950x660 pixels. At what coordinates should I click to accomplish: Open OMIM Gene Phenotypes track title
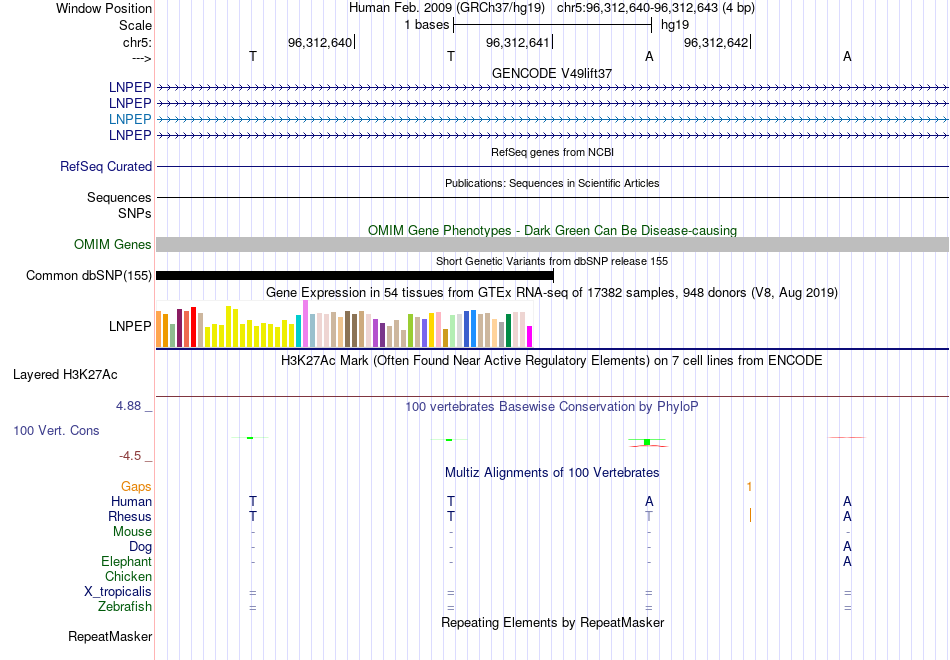[552, 230]
